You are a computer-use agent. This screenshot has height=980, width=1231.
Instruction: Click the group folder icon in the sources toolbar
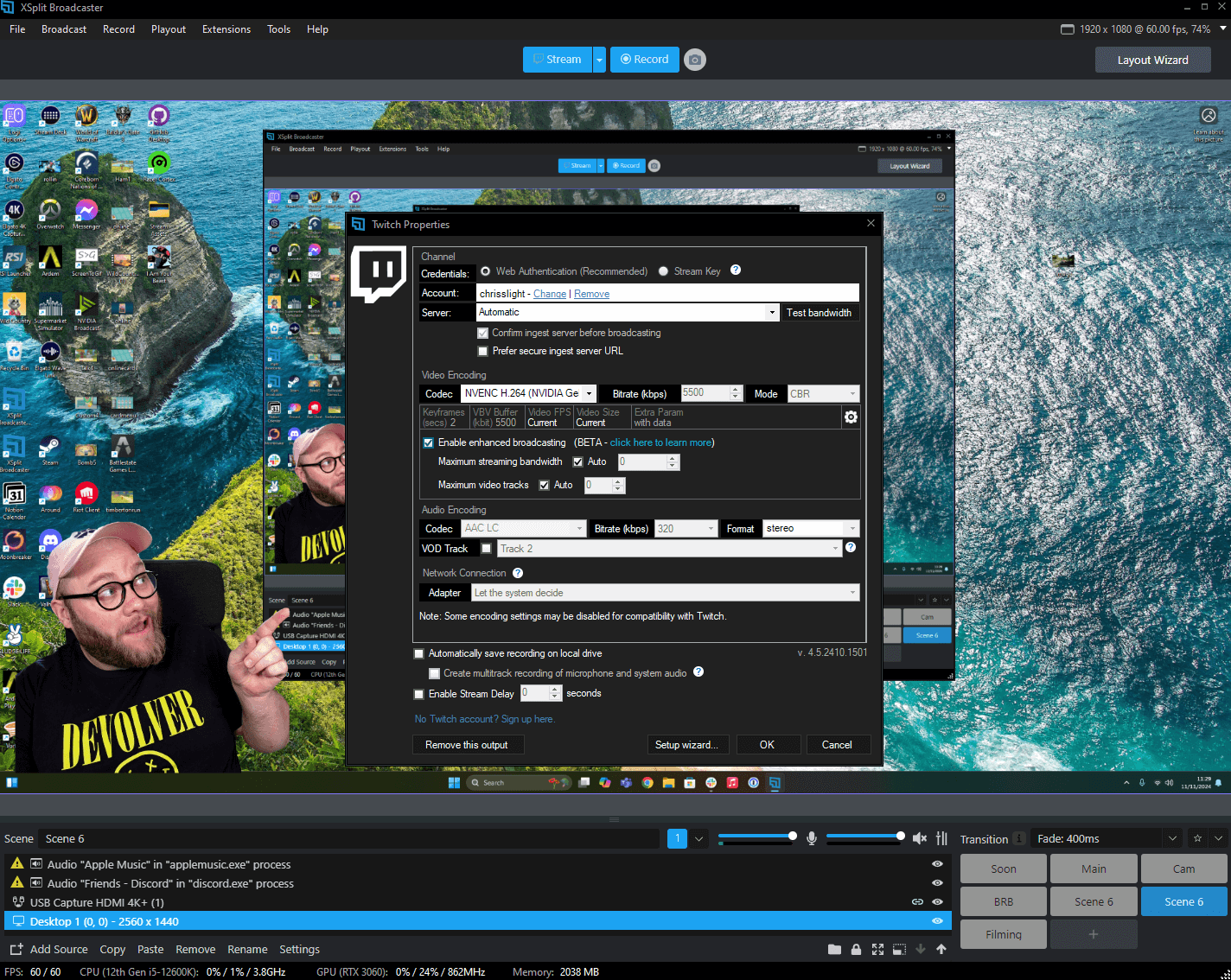pyautogui.click(x=834, y=949)
